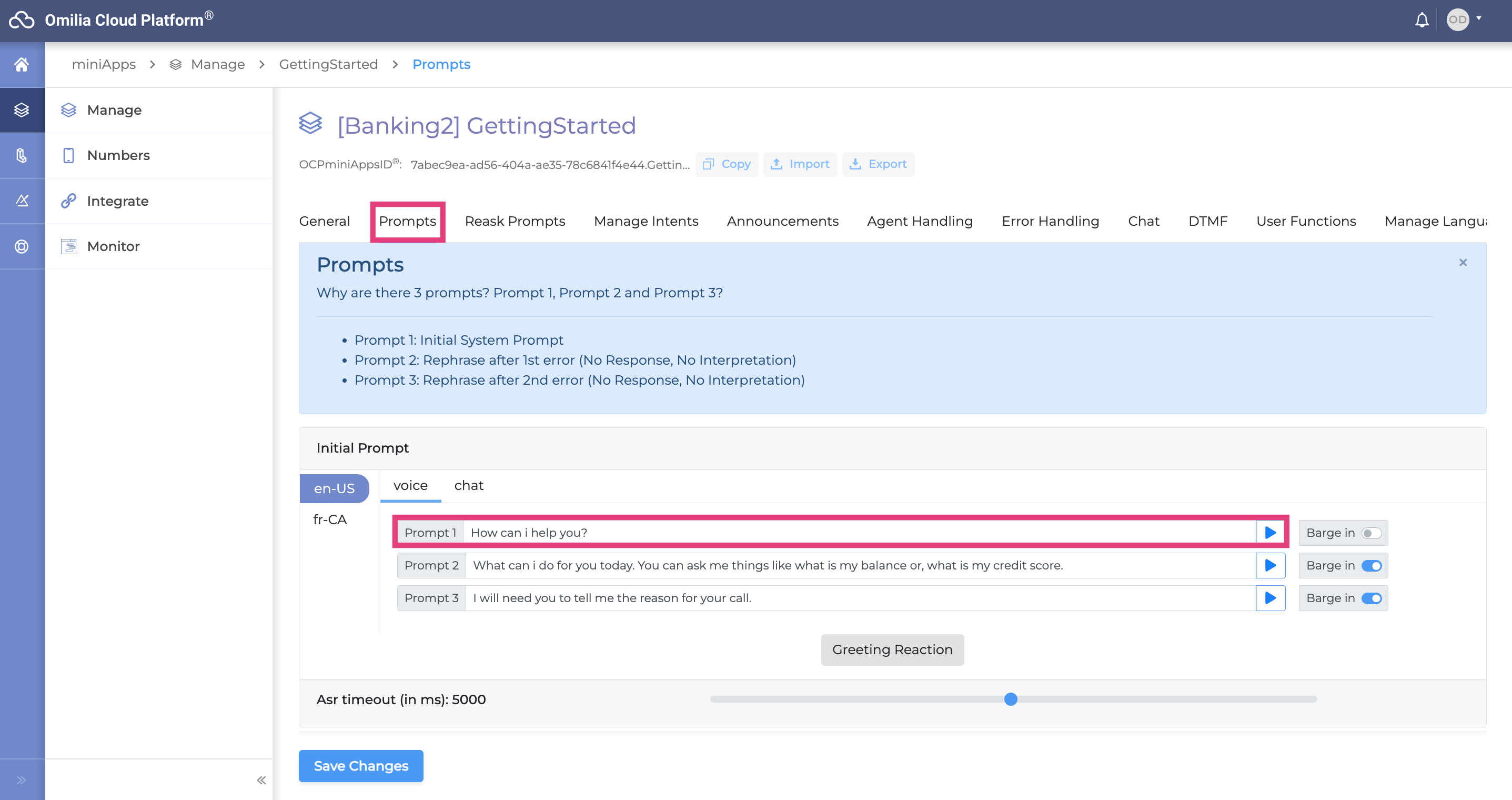Switch to the DTMF tab

1207,221
